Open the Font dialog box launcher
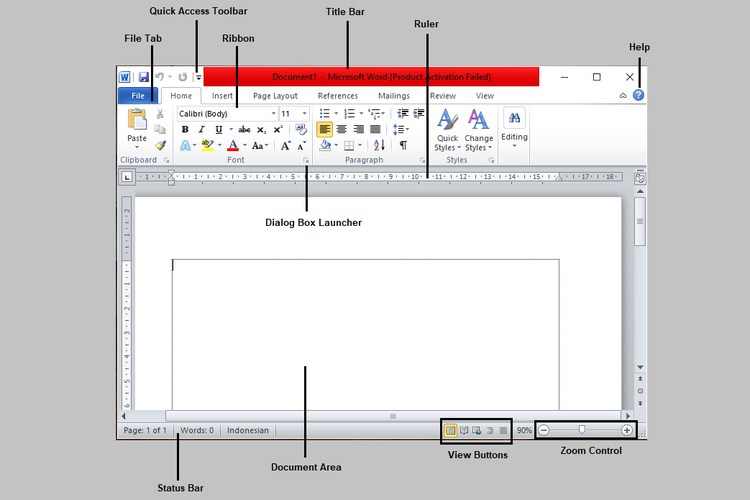 [306, 160]
